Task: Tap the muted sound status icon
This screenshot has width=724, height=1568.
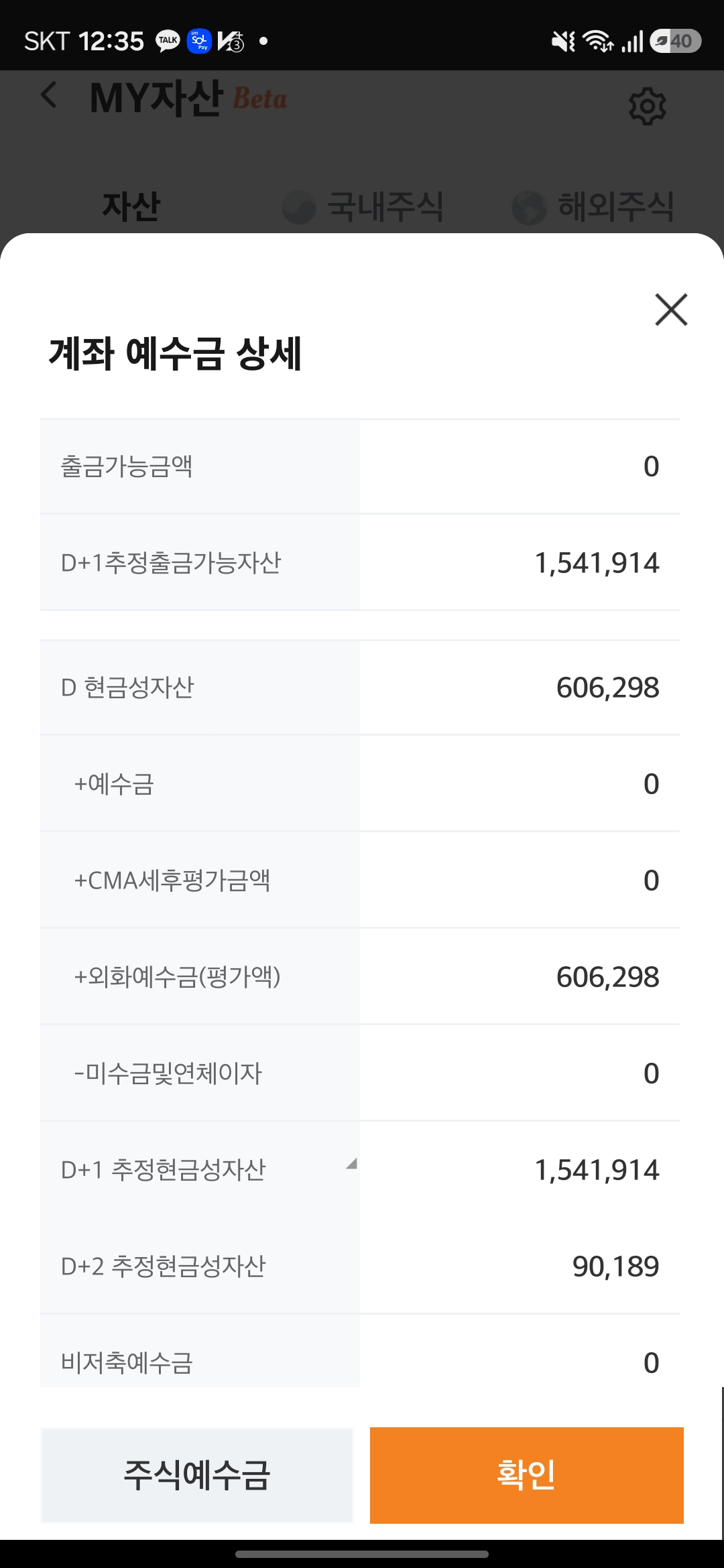Action: pyautogui.click(x=562, y=42)
